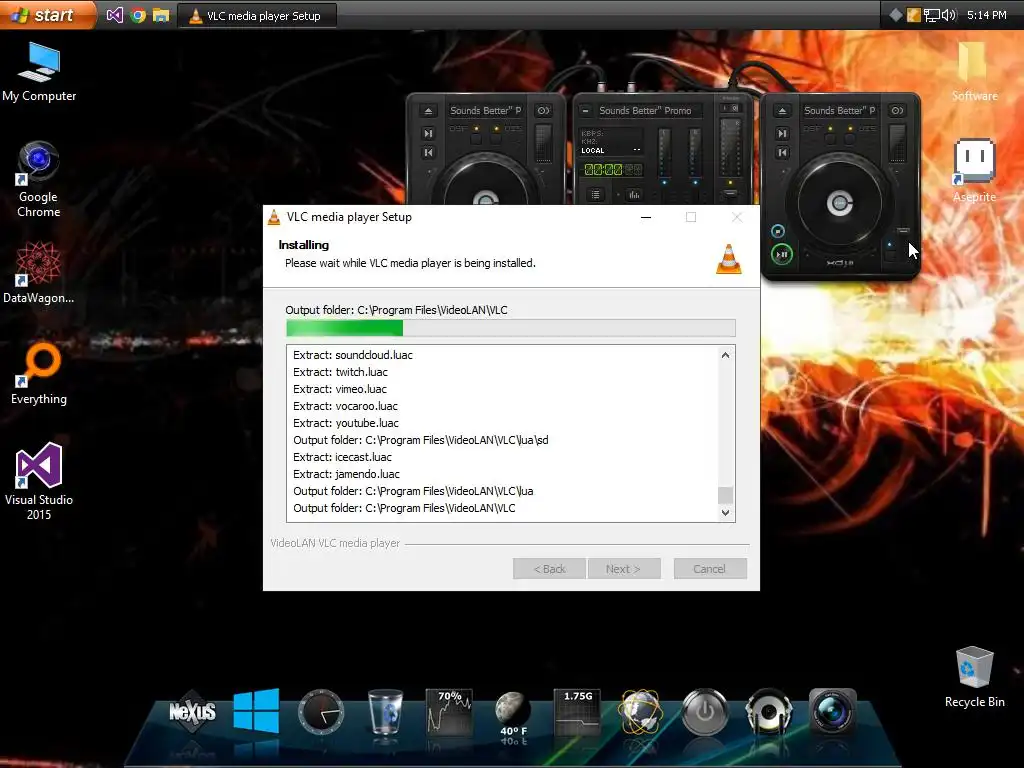This screenshot has height=768, width=1024.
Task: Click the log line 'Extract: icecast.luac'
Action: point(342,457)
